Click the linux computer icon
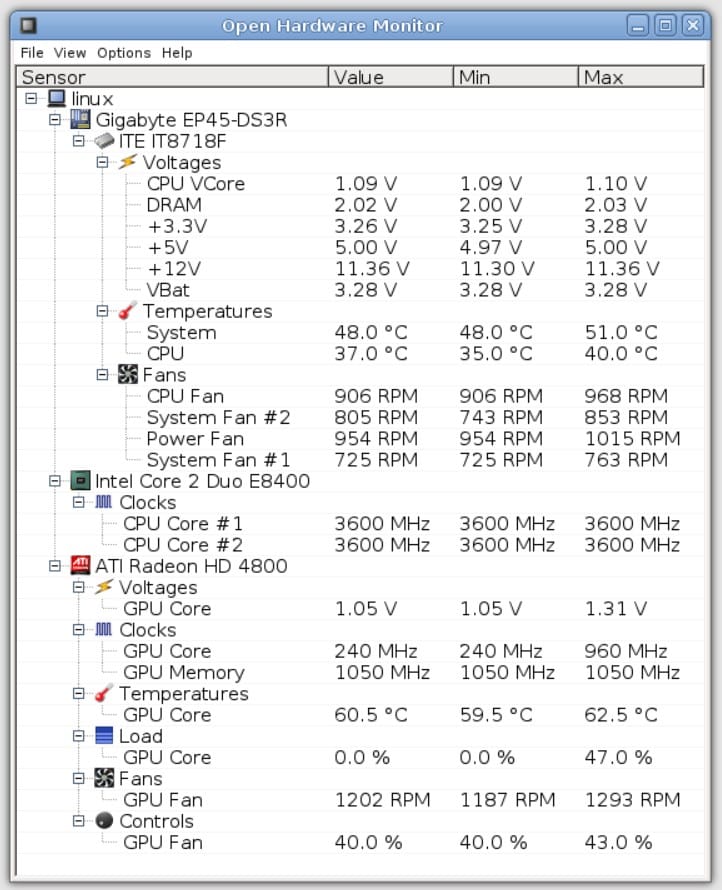 click(57, 98)
